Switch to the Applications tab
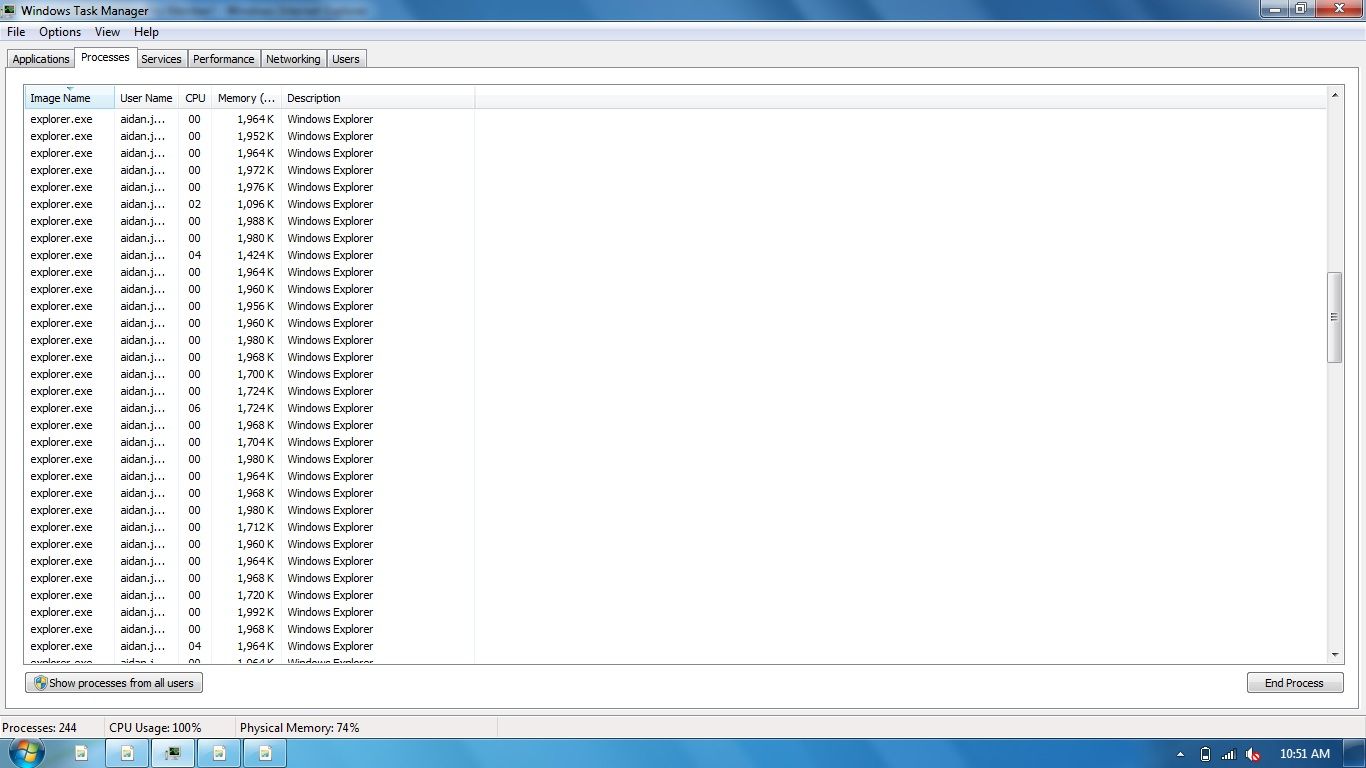 click(x=41, y=59)
